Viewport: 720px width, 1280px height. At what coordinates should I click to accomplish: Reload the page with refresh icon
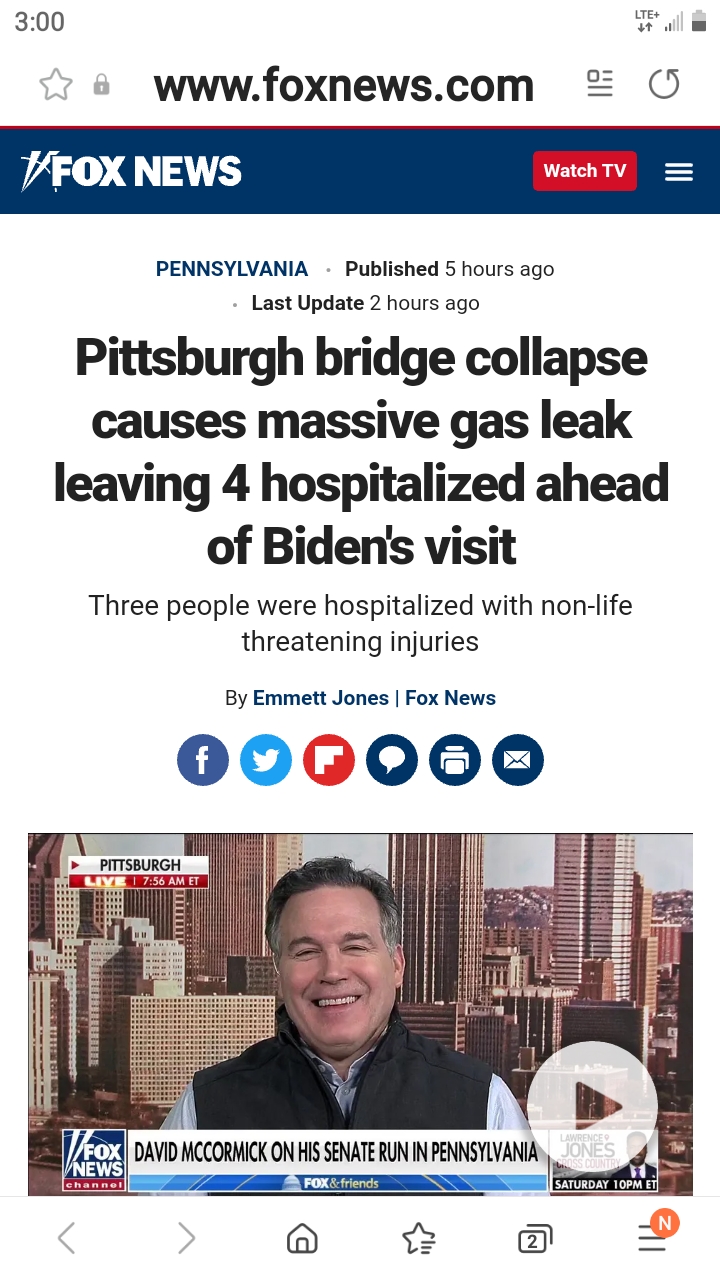point(664,84)
